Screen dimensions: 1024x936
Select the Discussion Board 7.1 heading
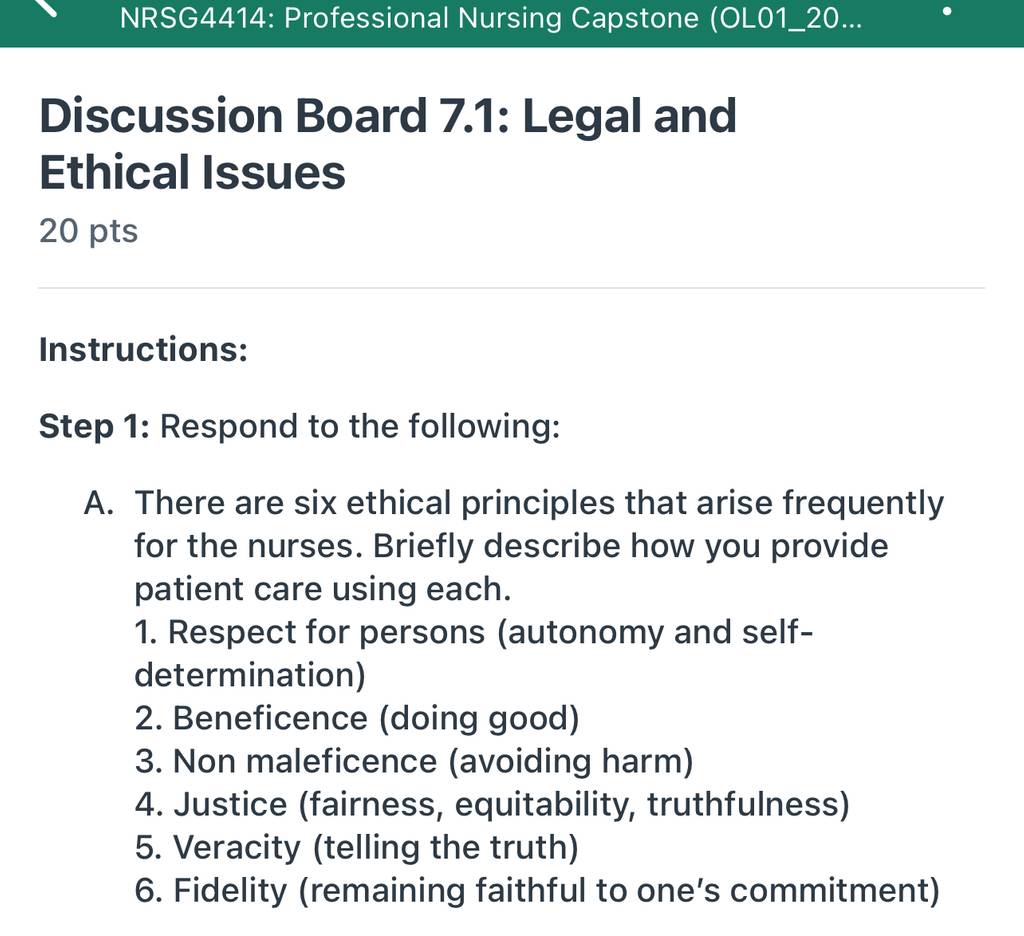[x=388, y=144]
